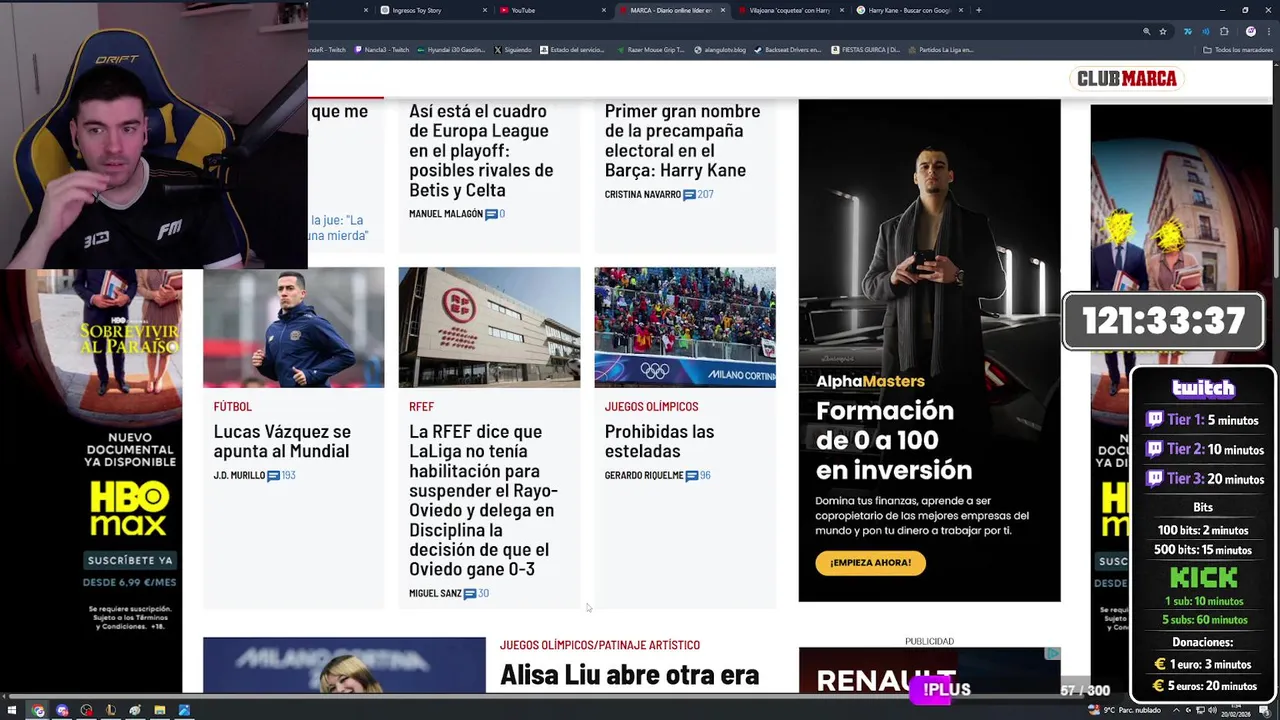The width and height of the screenshot is (1280, 720).
Task: Open the Nancla3 - Twitch bookmark
Action: pyautogui.click(x=382, y=49)
